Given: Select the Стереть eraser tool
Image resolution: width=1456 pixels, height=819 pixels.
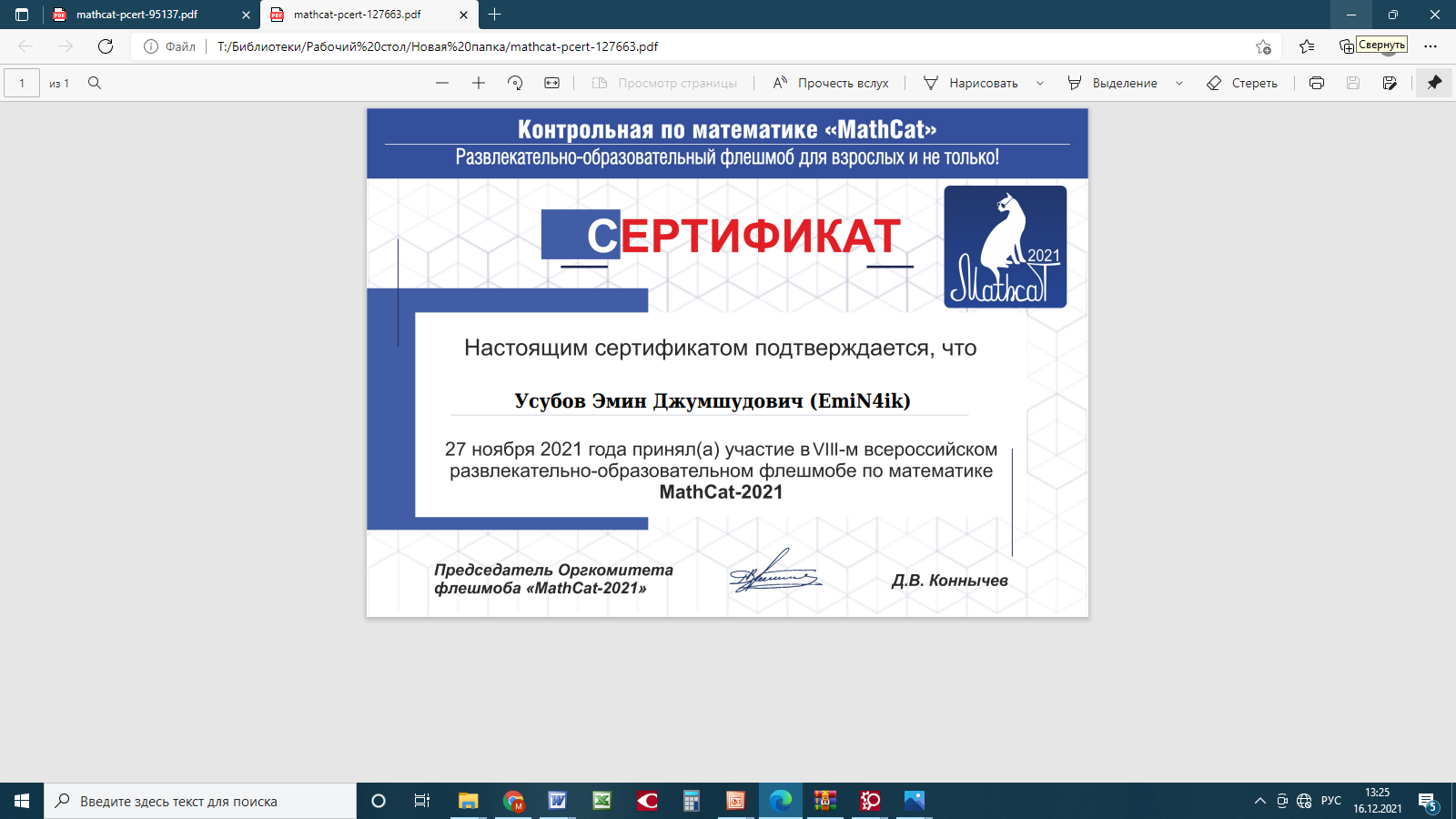Looking at the screenshot, I should (x=1242, y=83).
